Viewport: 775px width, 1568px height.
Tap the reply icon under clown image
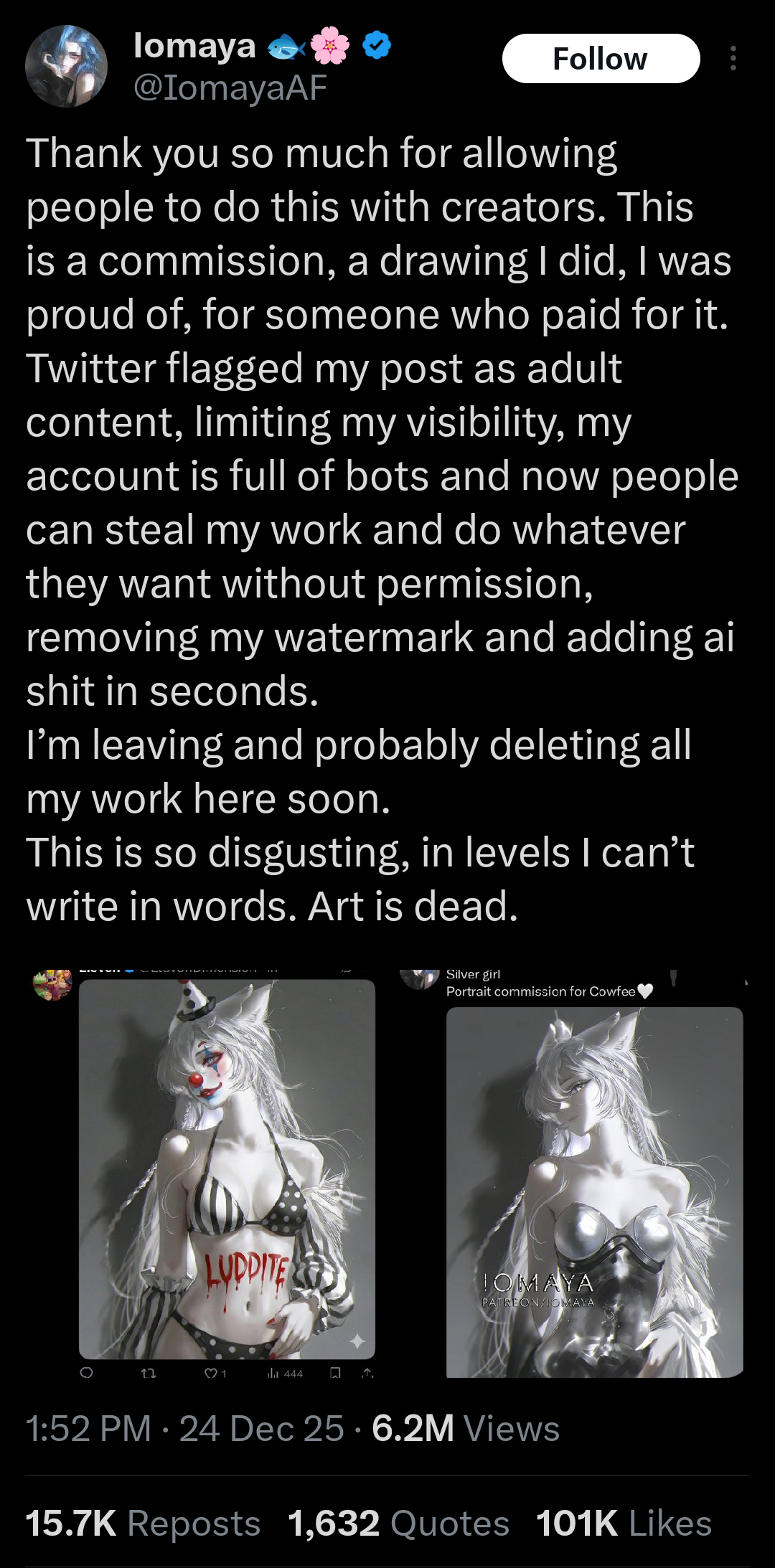tap(86, 1373)
